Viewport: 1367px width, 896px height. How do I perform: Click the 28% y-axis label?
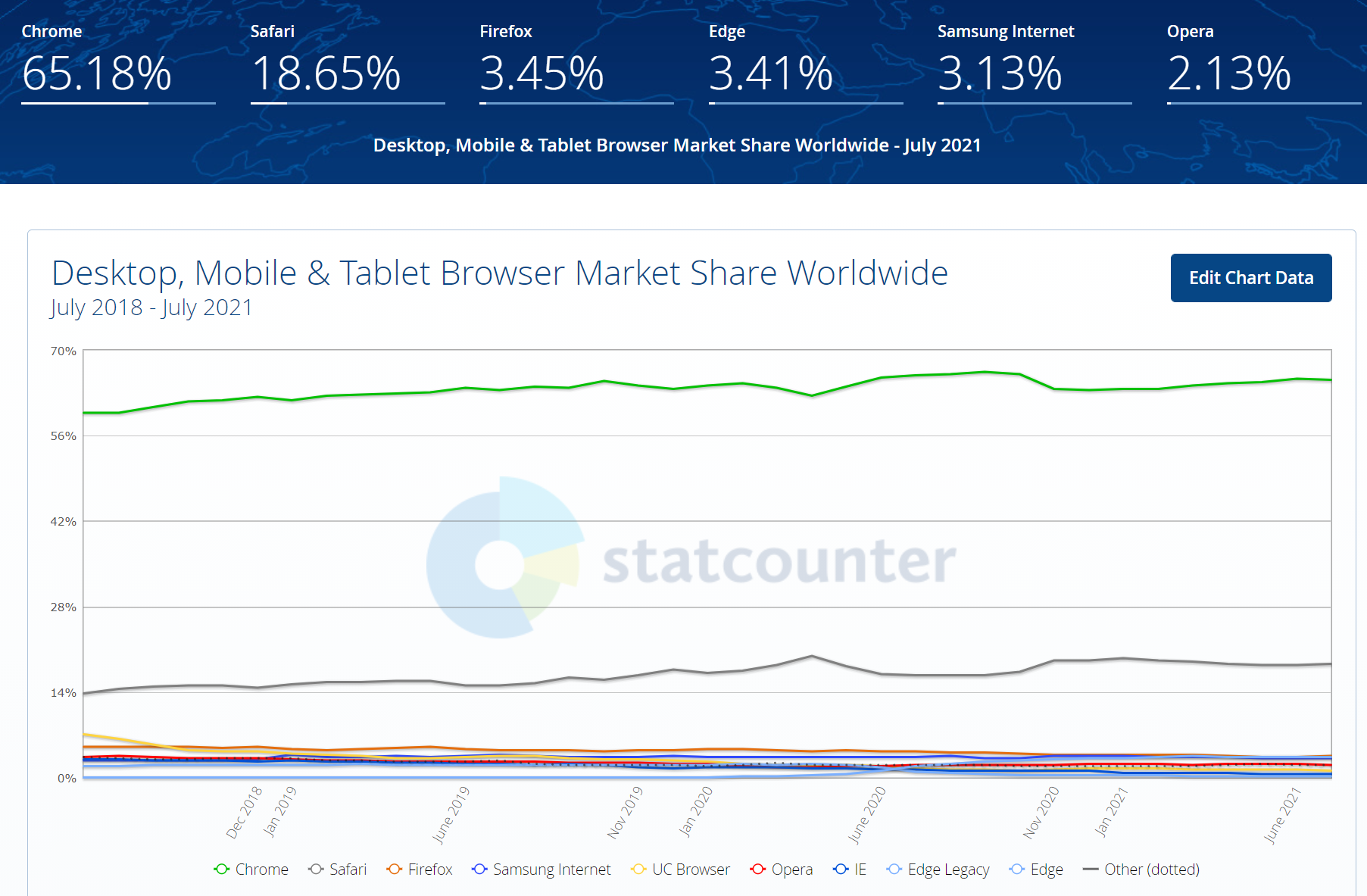tap(64, 607)
